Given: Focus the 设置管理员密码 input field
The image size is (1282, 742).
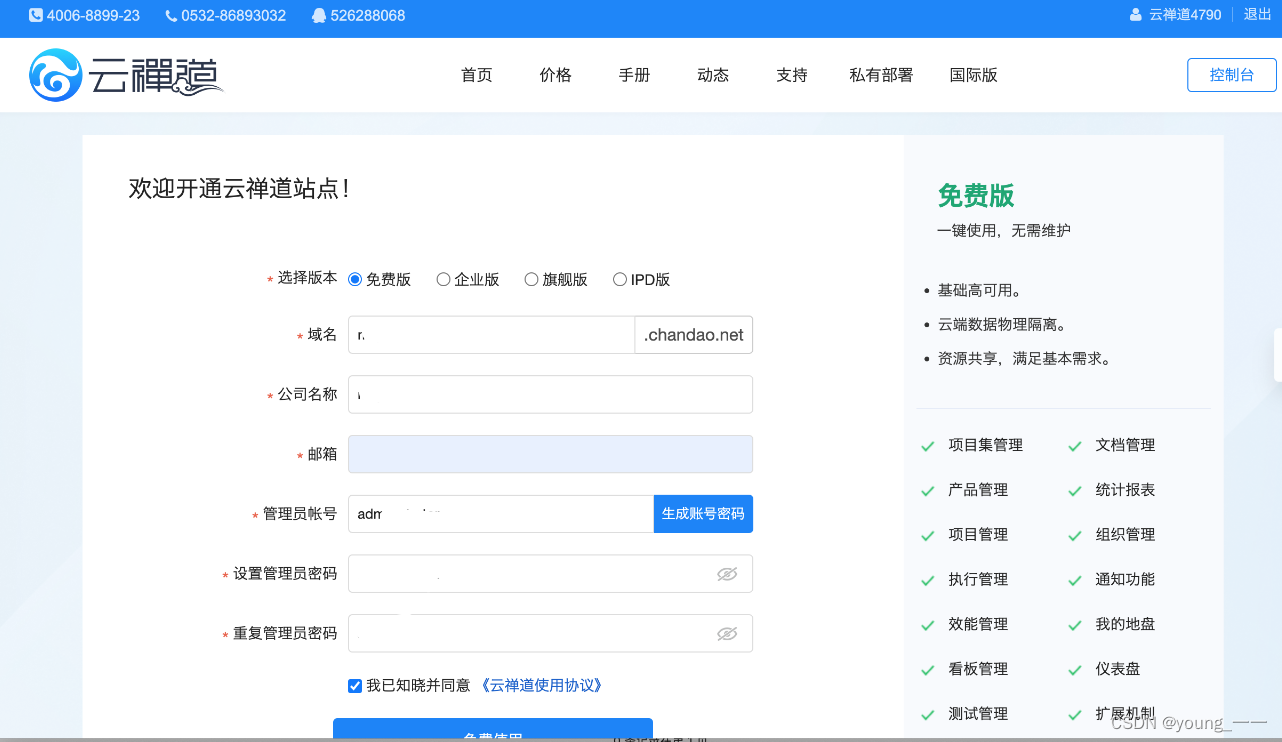Looking at the screenshot, I should point(550,574).
